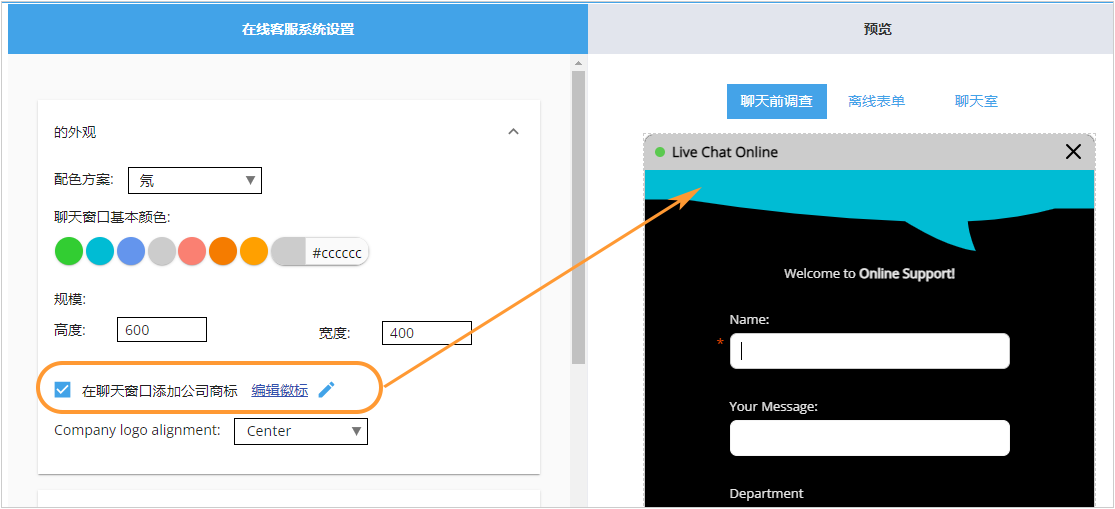Open Company logo alignment dropdown
This screenshot has height=509, width=1115.
301,431
